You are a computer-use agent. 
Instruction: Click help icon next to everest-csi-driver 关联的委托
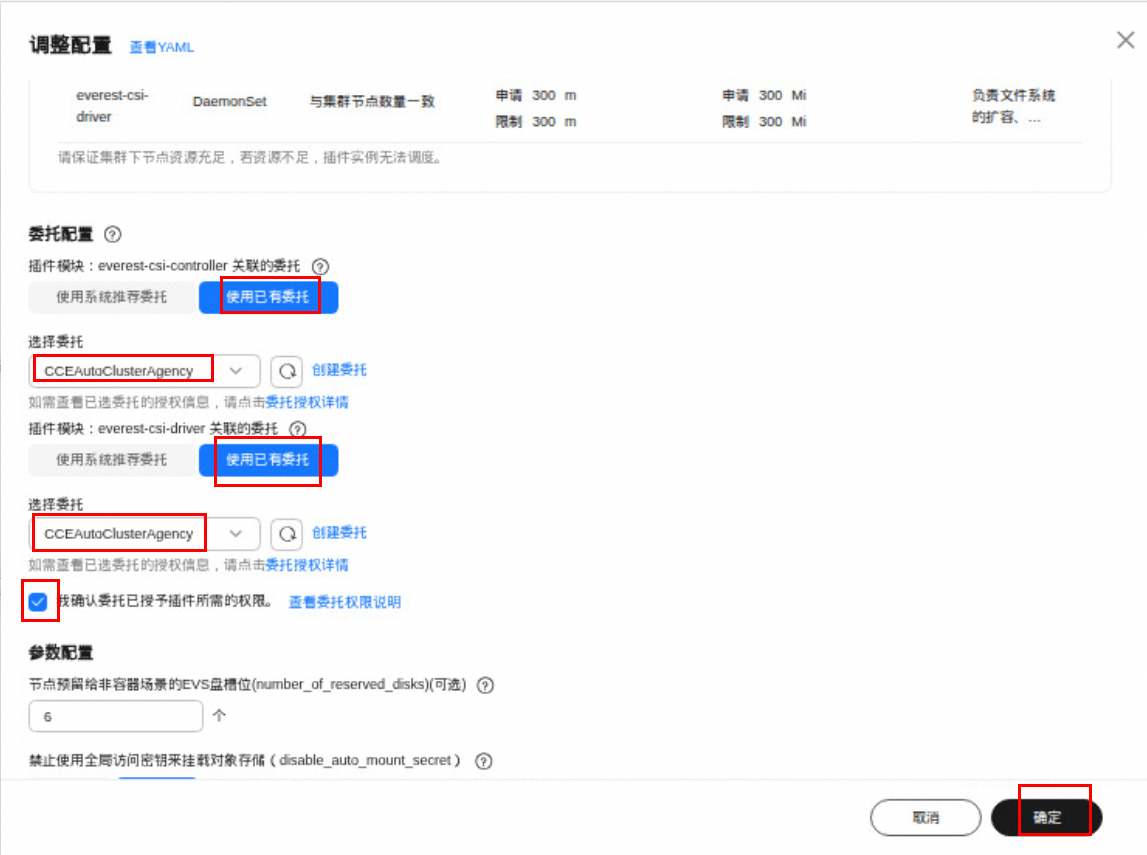298,429
